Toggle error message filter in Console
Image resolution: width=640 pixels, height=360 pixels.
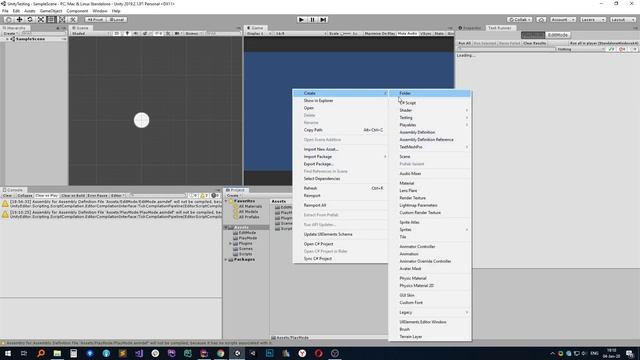[215, 196]
